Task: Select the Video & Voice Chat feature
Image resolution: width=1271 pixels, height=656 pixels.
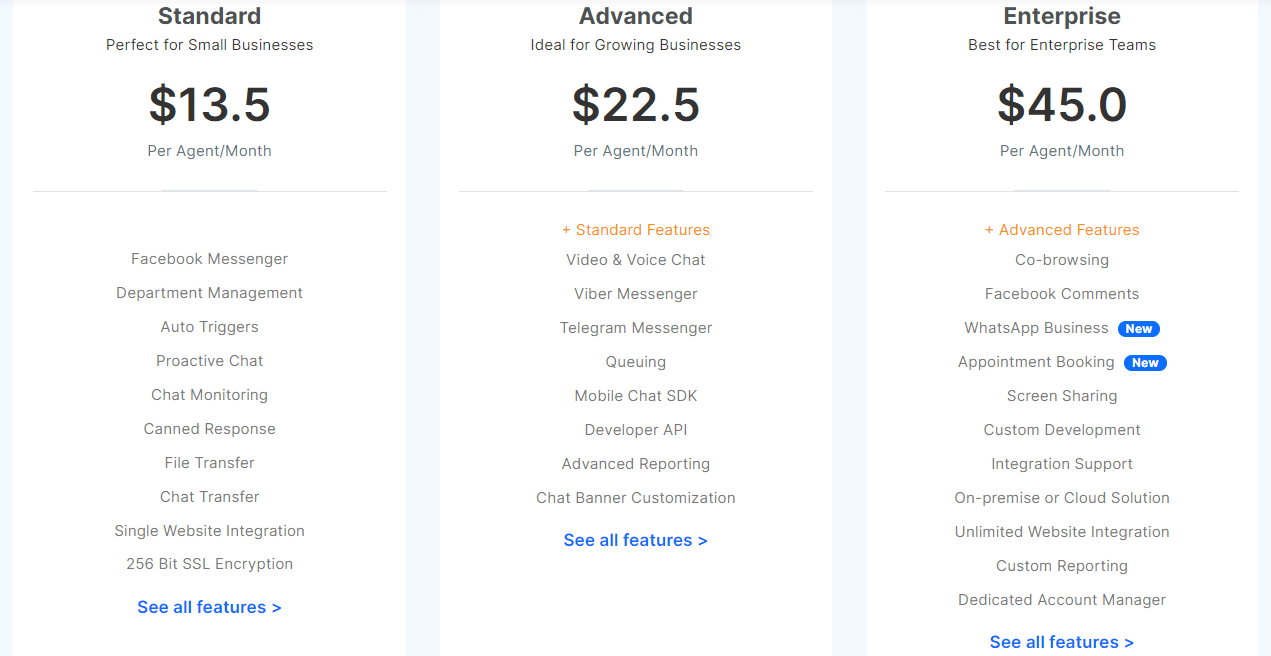Action: click(635, 259)
